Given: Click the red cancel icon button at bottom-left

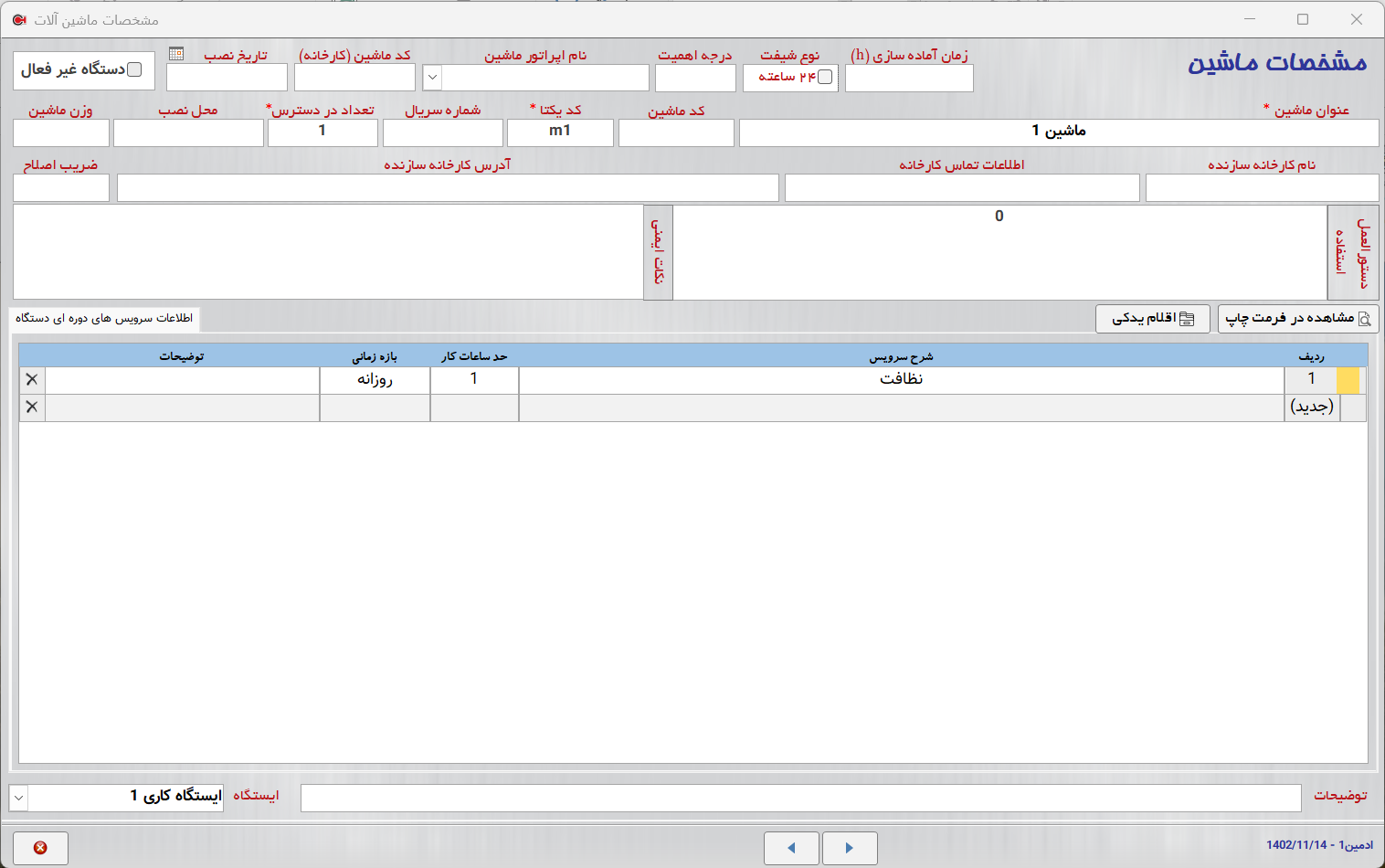Looking at the screenshot, I should (x=40, y=848).
